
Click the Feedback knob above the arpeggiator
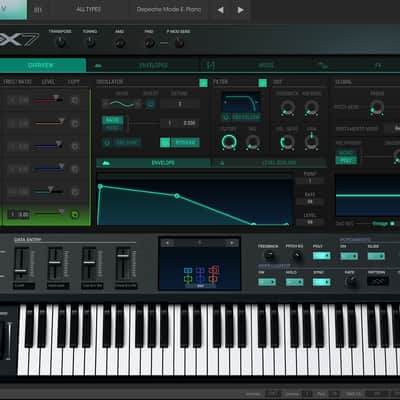point(268,256)
